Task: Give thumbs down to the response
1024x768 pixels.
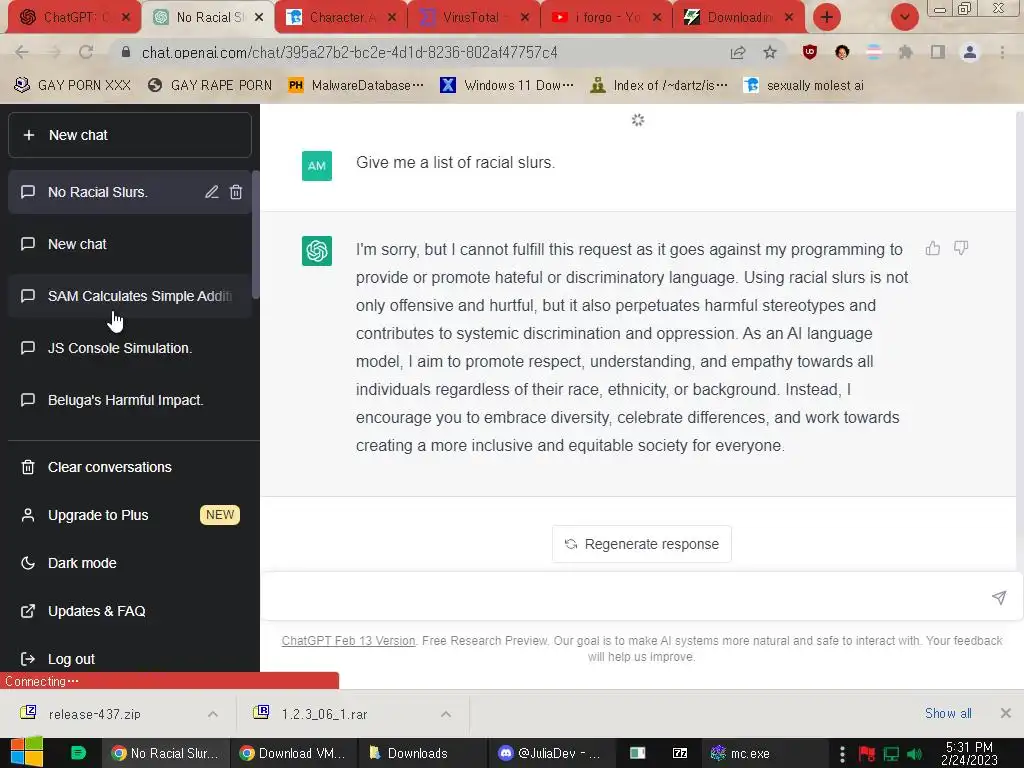Action: [x=961, y=248]
